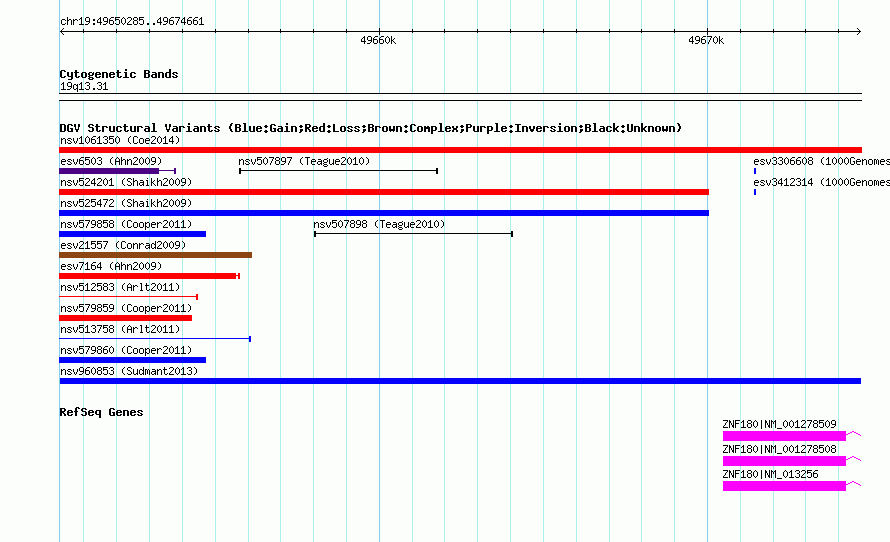Screen dimensions: 890x542
Task: Click the nsv507898 (Teague2010) black variant line
Action: coord(414,234)
